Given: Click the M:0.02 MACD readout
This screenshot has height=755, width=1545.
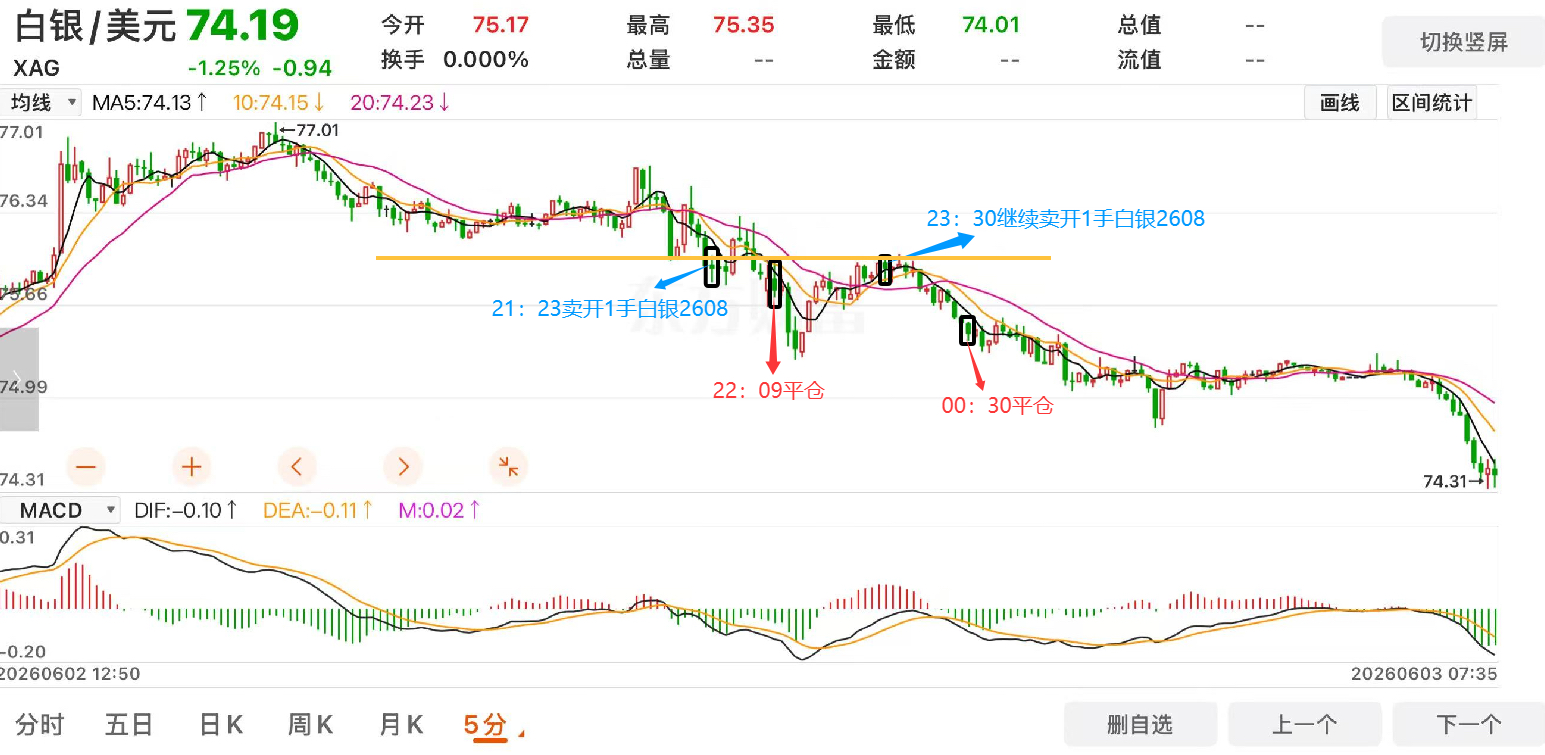Looking at the screenshot, I should click(x=440, y=511).
